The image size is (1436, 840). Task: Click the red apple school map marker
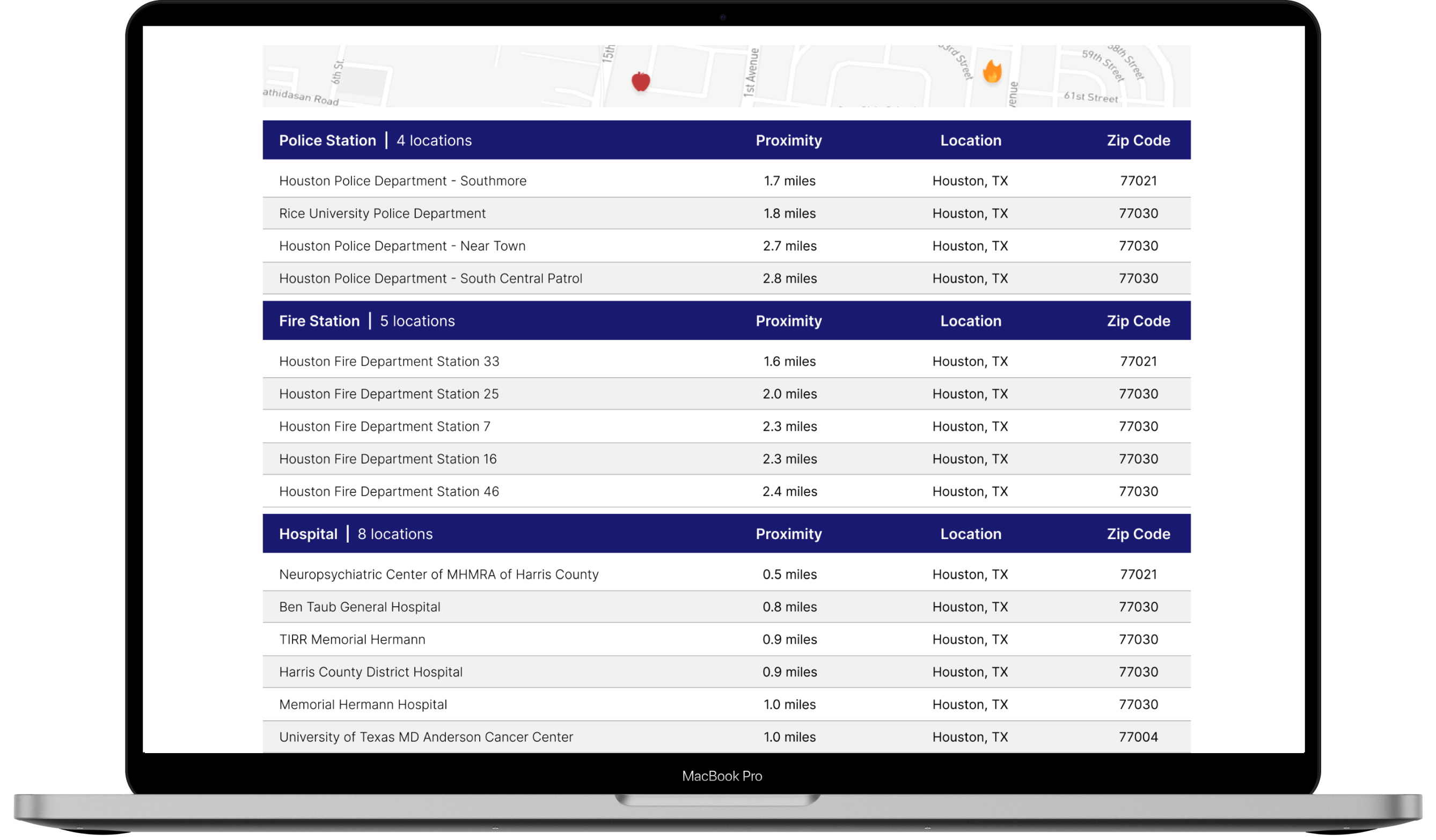tap(641, 82)
